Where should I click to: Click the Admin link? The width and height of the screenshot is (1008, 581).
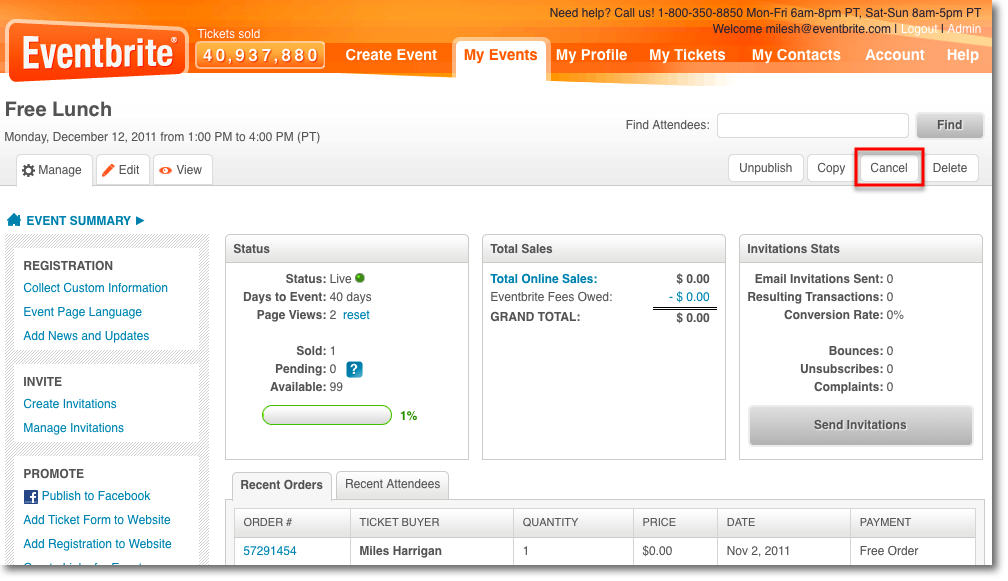pyautogui.click(x=964, y=29)
